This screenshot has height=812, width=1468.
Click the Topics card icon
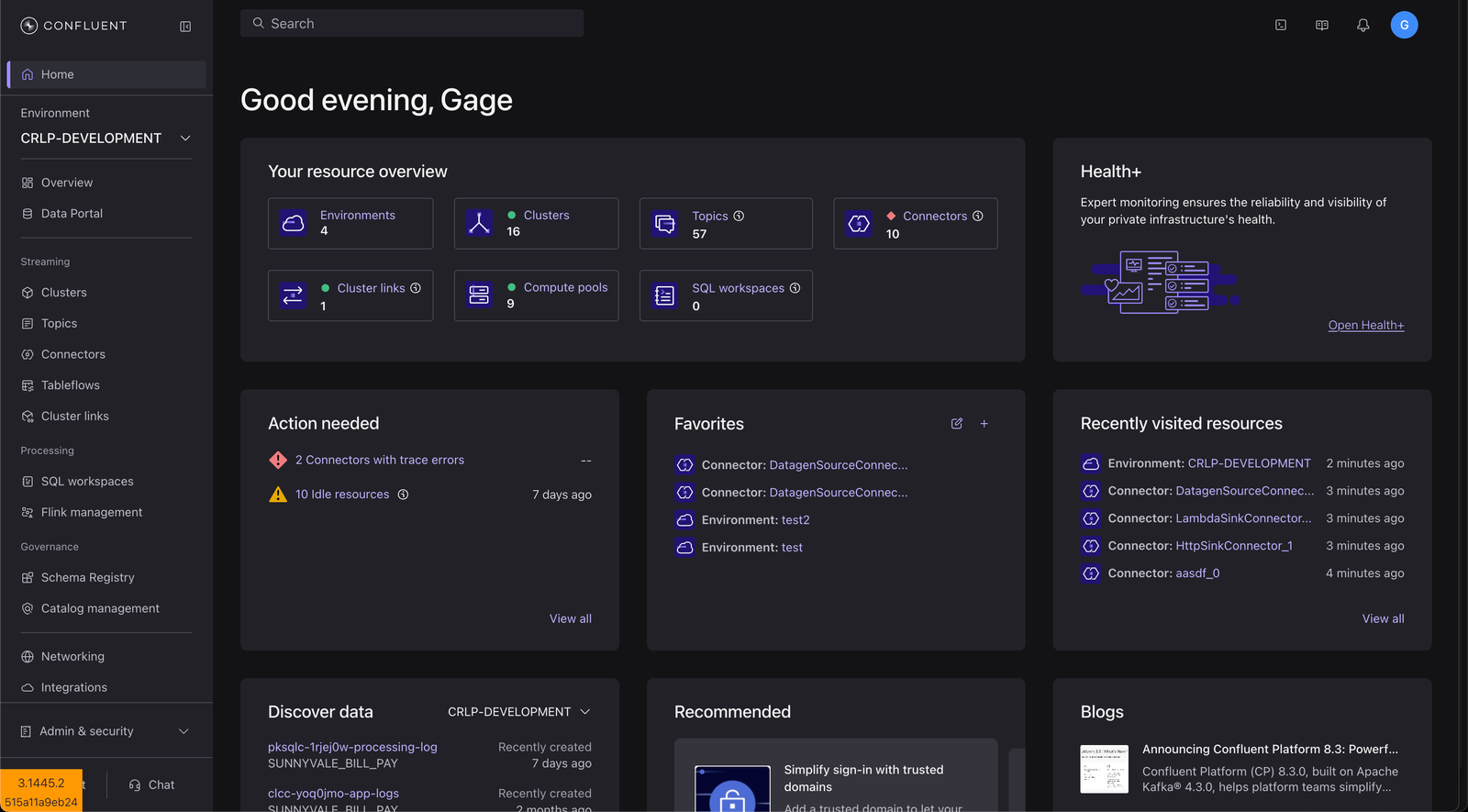pos(665,224)
